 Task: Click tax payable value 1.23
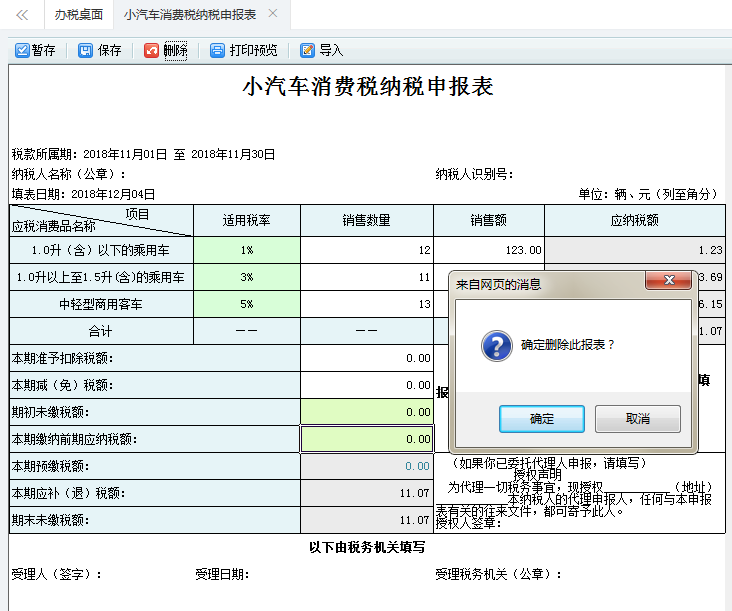pyautogui.click(x=635, y=250)
